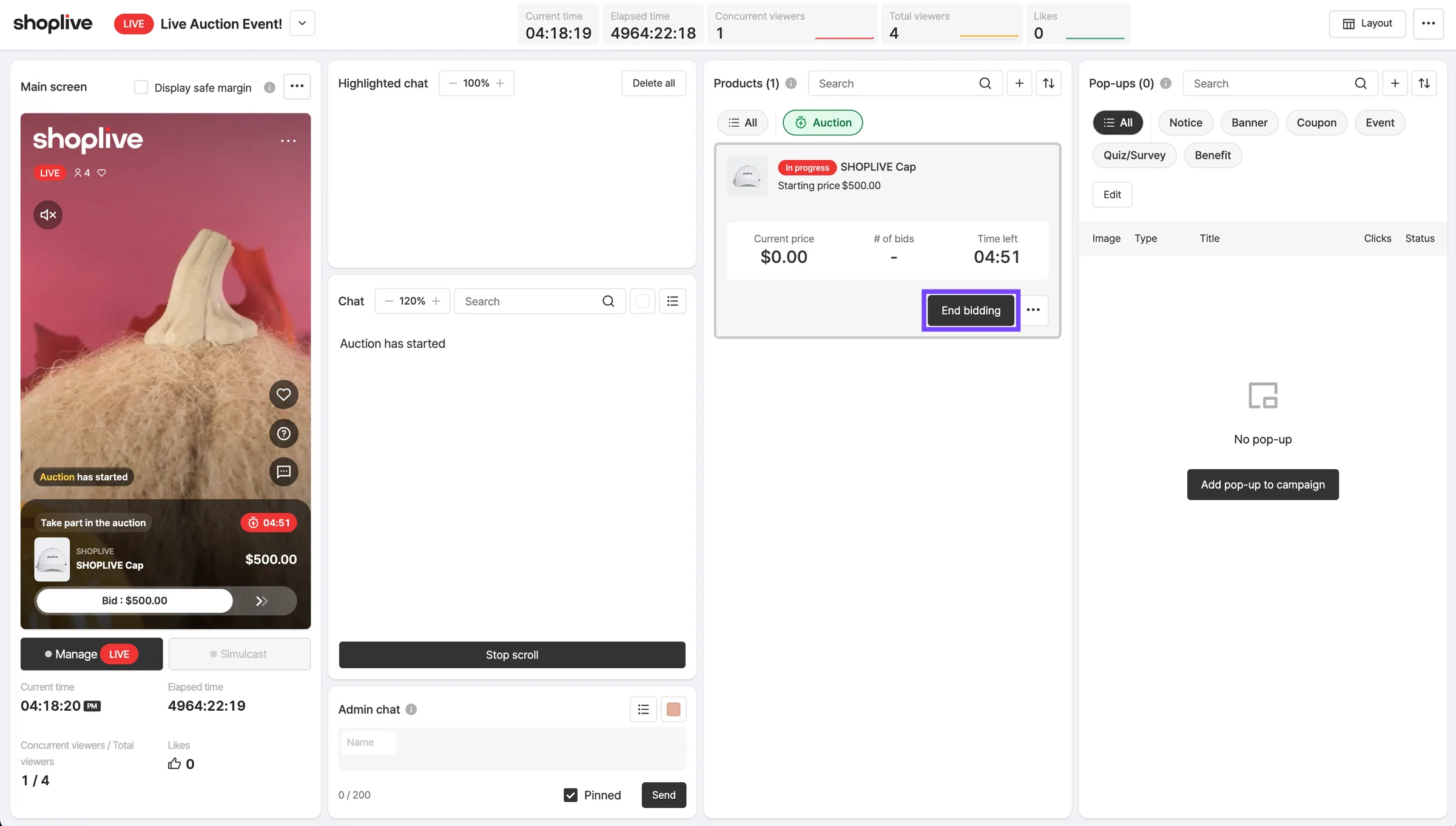Screen dimensions: 1456x826
Task: Filter pop-ups by Quiz/Survey
Action: [x=1134, y=155]
